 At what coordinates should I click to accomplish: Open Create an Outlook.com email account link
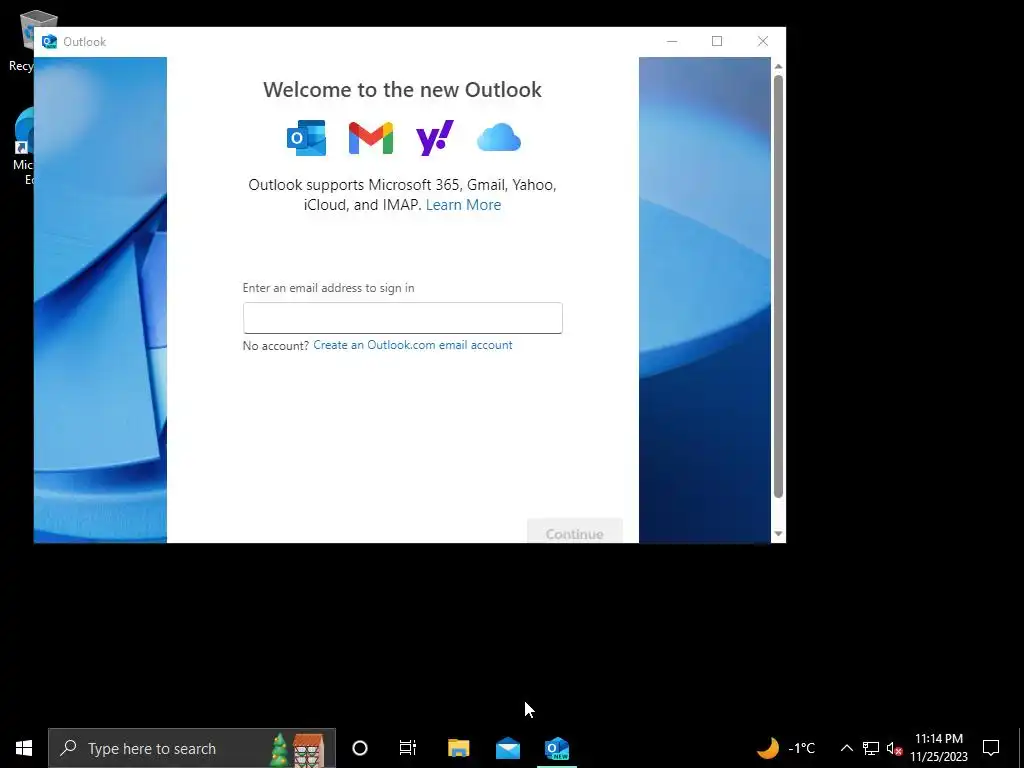click(413, 345)
